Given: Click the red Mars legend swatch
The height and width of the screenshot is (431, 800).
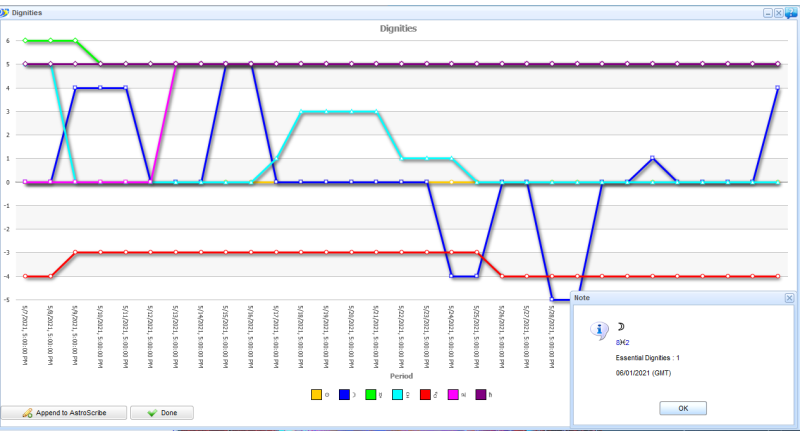Looking at the screenshot, I should [x=426, y=394].
